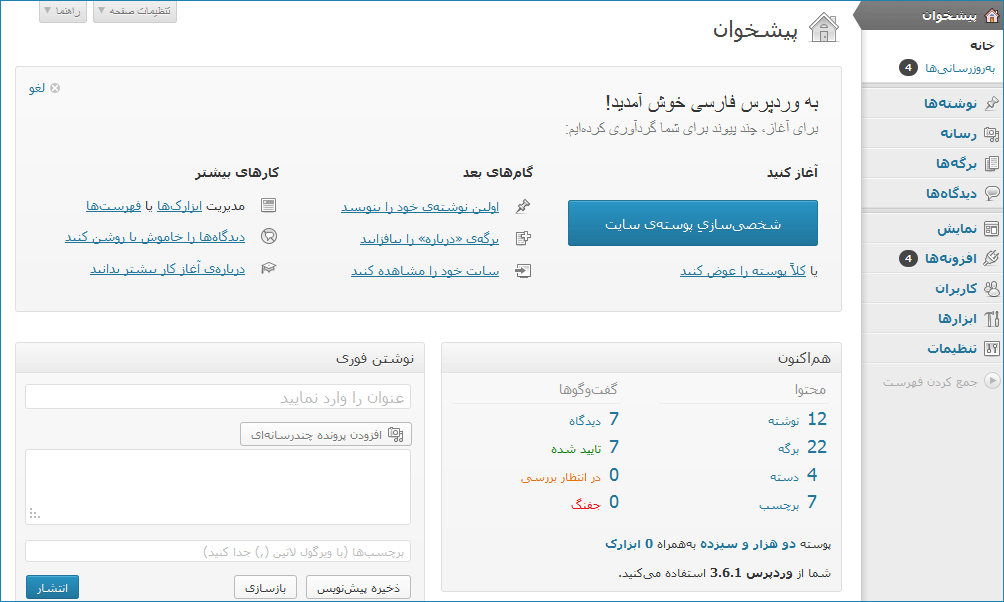1004x602 pixels.
Task: Open the تنظیمات صفحه screen options dropdown
Action: pyautogui.click(x=134, y=11)
